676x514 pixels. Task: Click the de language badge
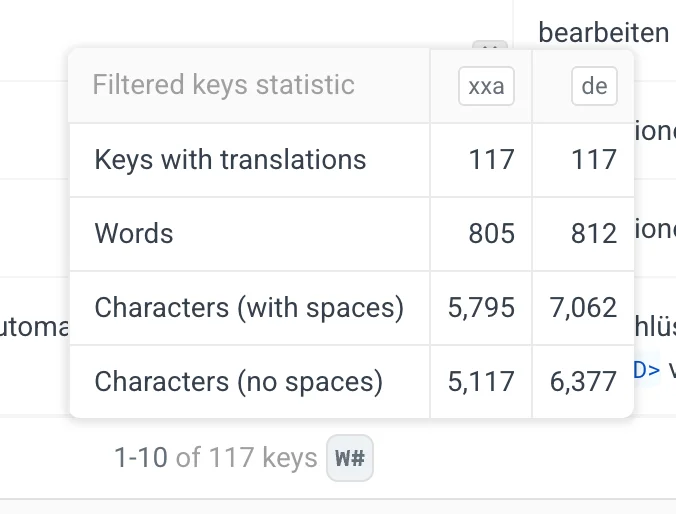click(594, 86)
